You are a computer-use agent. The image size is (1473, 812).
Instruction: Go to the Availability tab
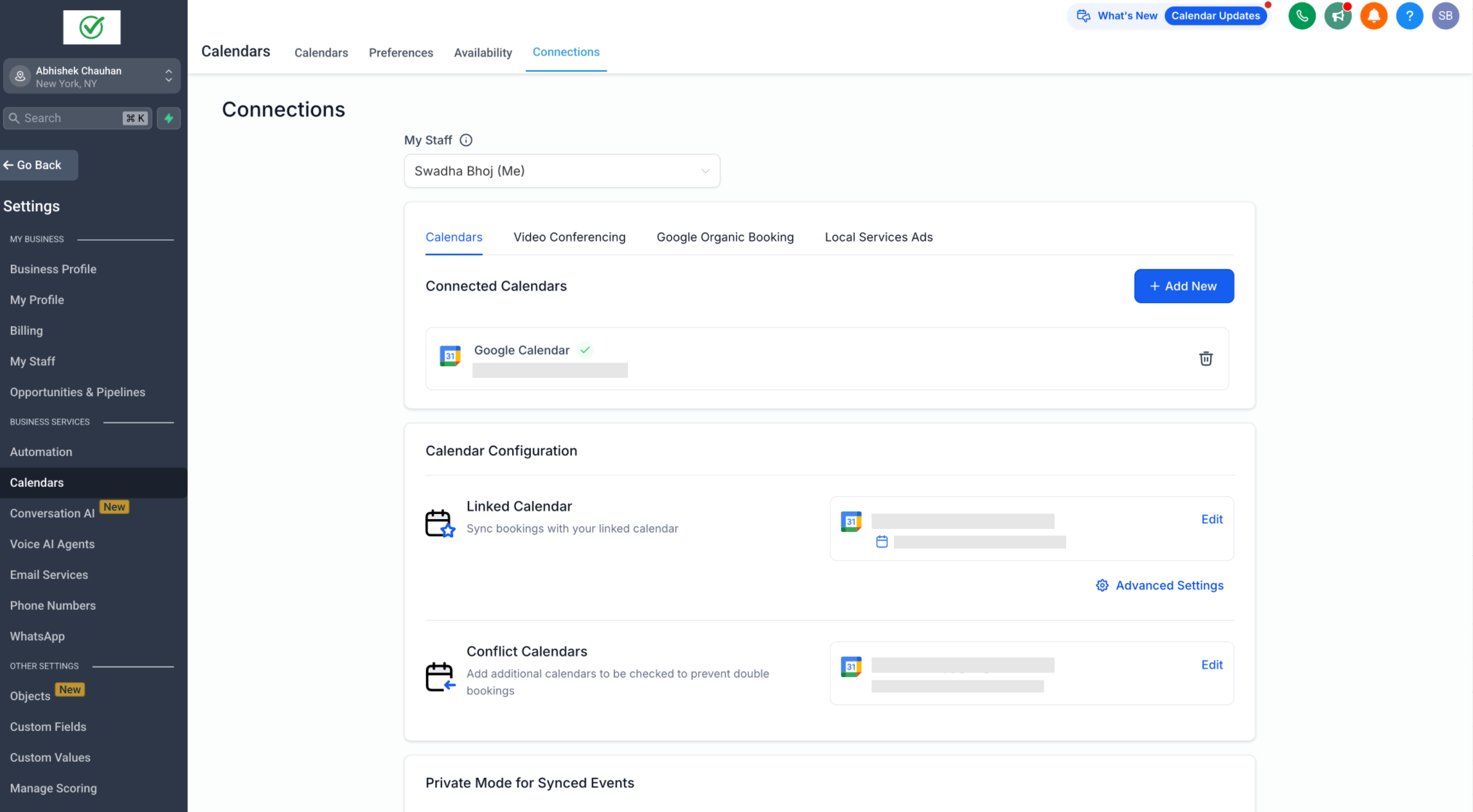[x=482, y=53]
